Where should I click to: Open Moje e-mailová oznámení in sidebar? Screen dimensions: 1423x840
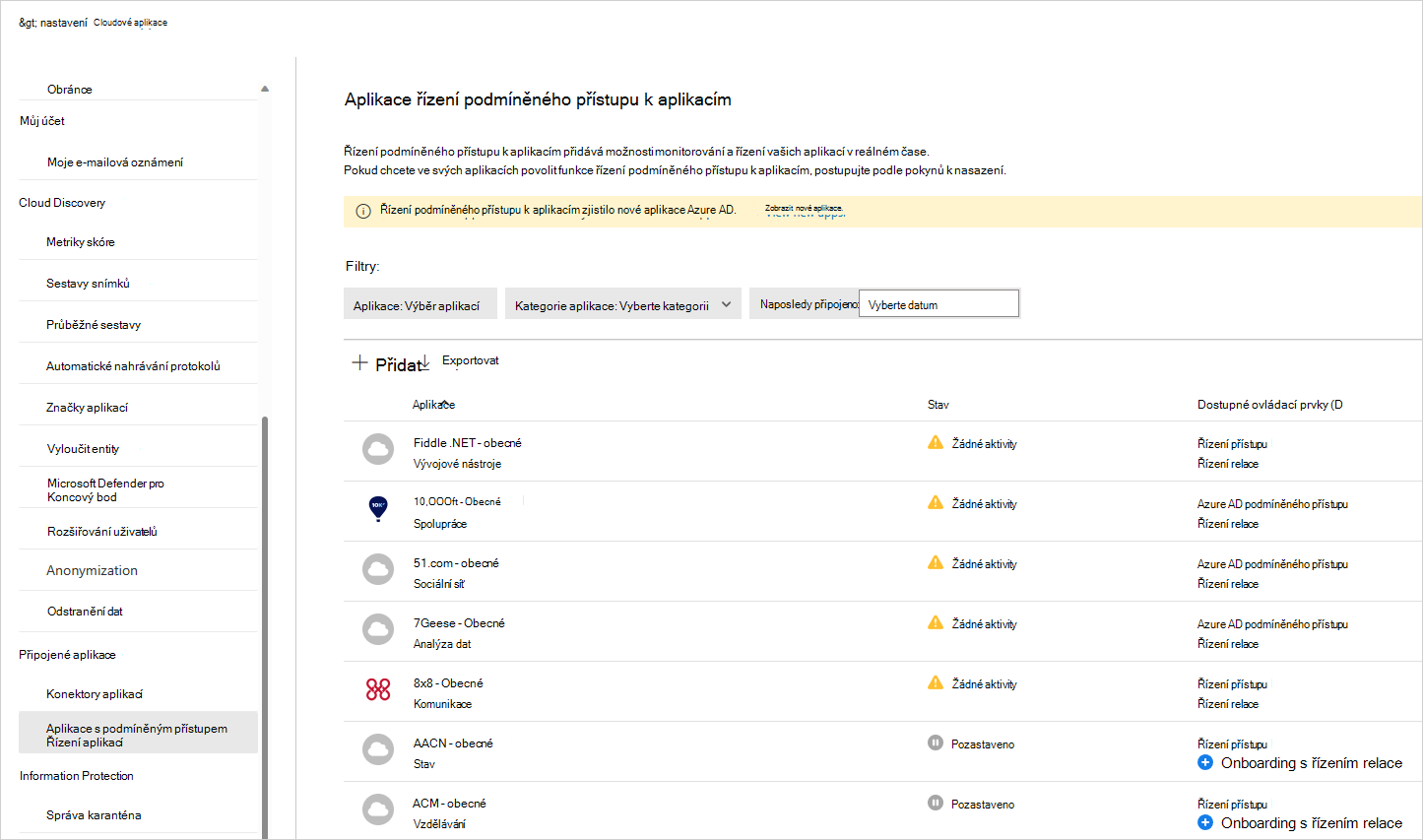[x=115, y=162]
